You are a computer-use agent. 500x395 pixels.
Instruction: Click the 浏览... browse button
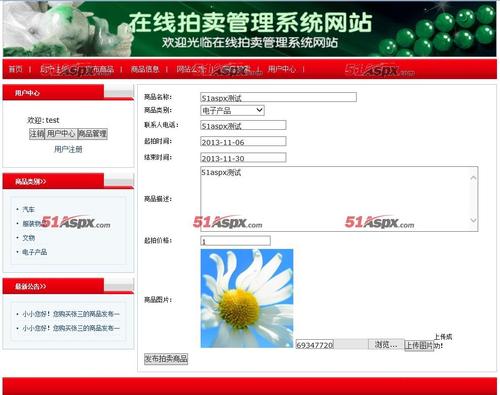pyautogui.click(x=386, y=344)
